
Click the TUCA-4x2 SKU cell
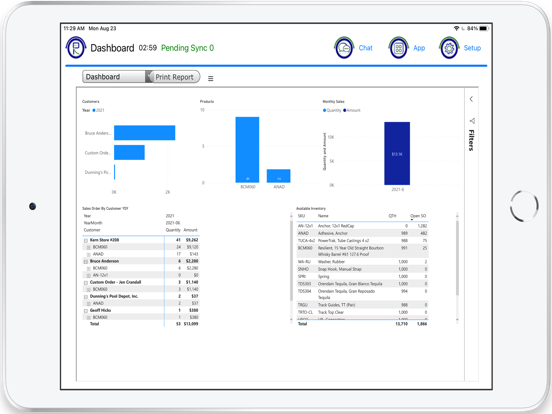pyautogui.click(x=306, y=240)
